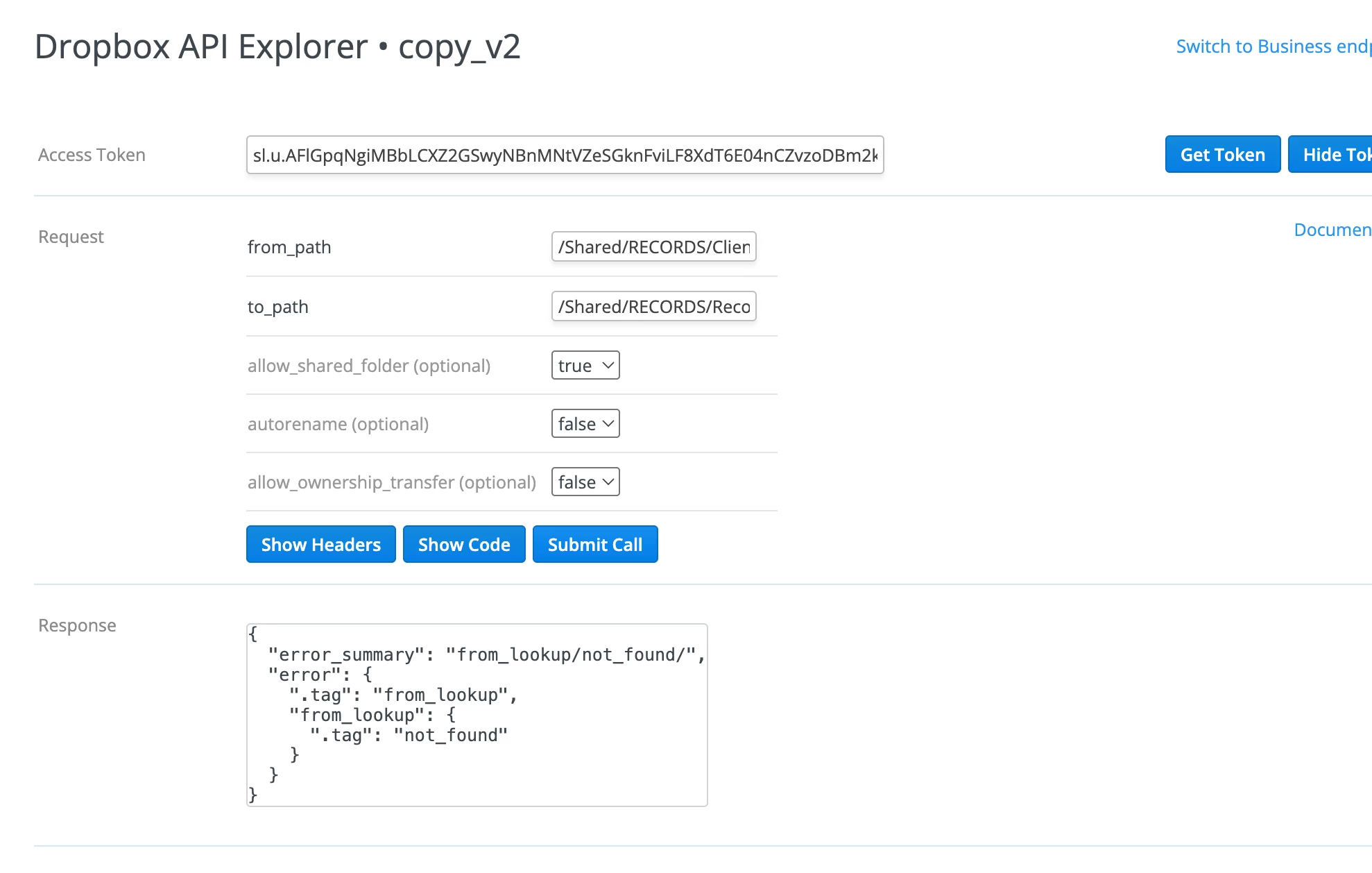The image size is (1372, 873).
Task: Click the Get Token button
Action: [x=1222, y=155]
